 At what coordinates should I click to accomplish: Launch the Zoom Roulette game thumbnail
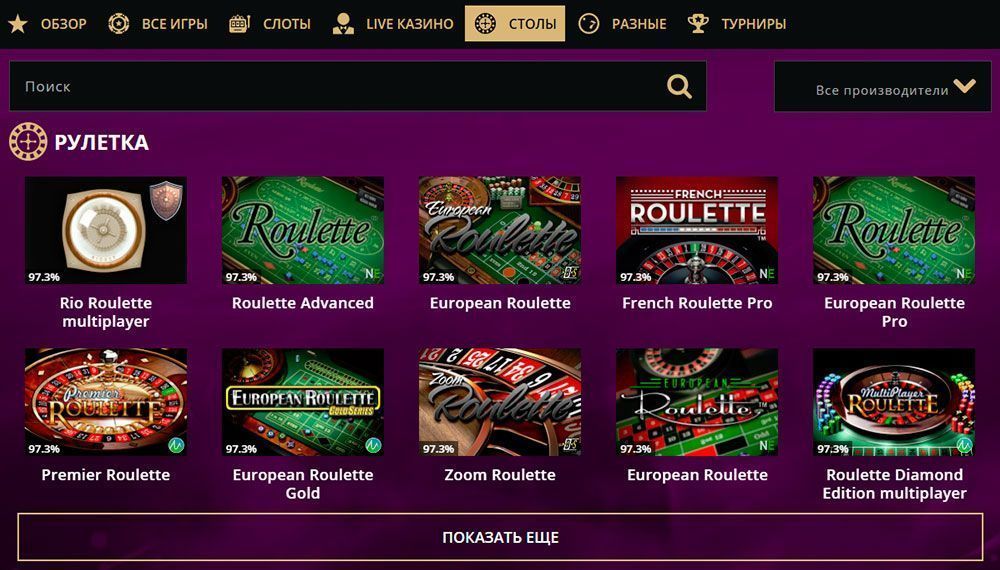coord(500,402)
